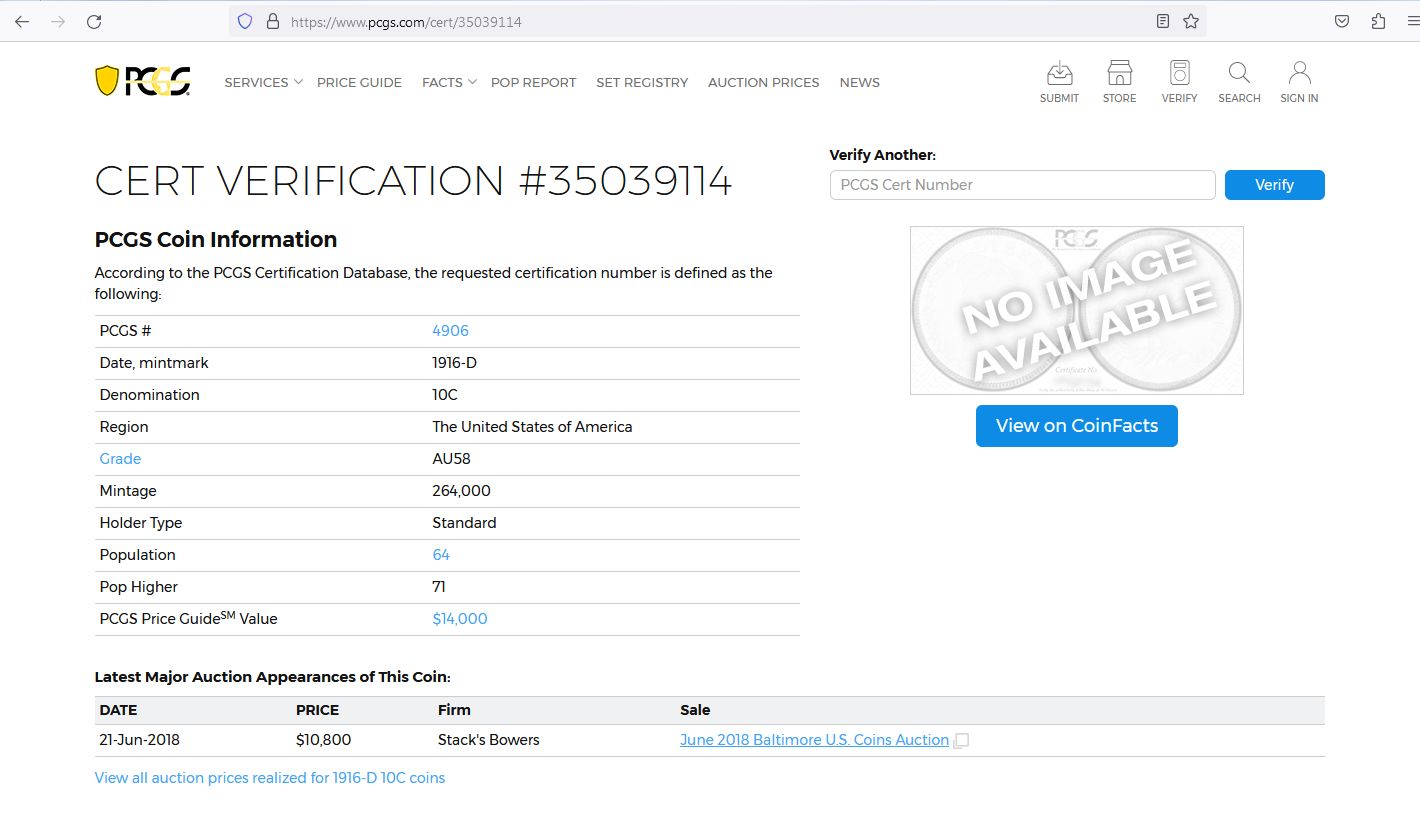Image resolution: width=1420 pixels, height=820 pixels.
Task: Bookmark this page with the star icon
Action: click(1191, 21)
